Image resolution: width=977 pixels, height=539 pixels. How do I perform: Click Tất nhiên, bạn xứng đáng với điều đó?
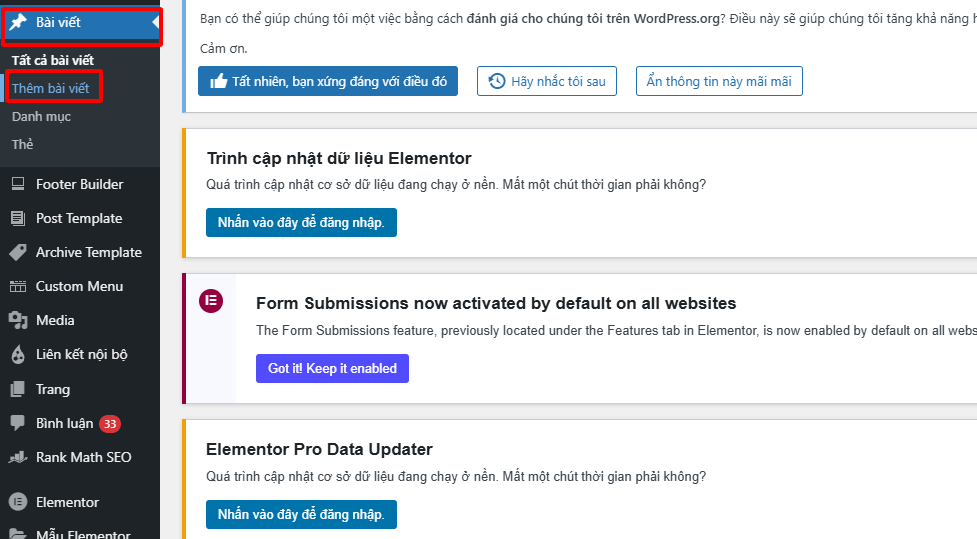pyautogui.click(x=328, y=81)
